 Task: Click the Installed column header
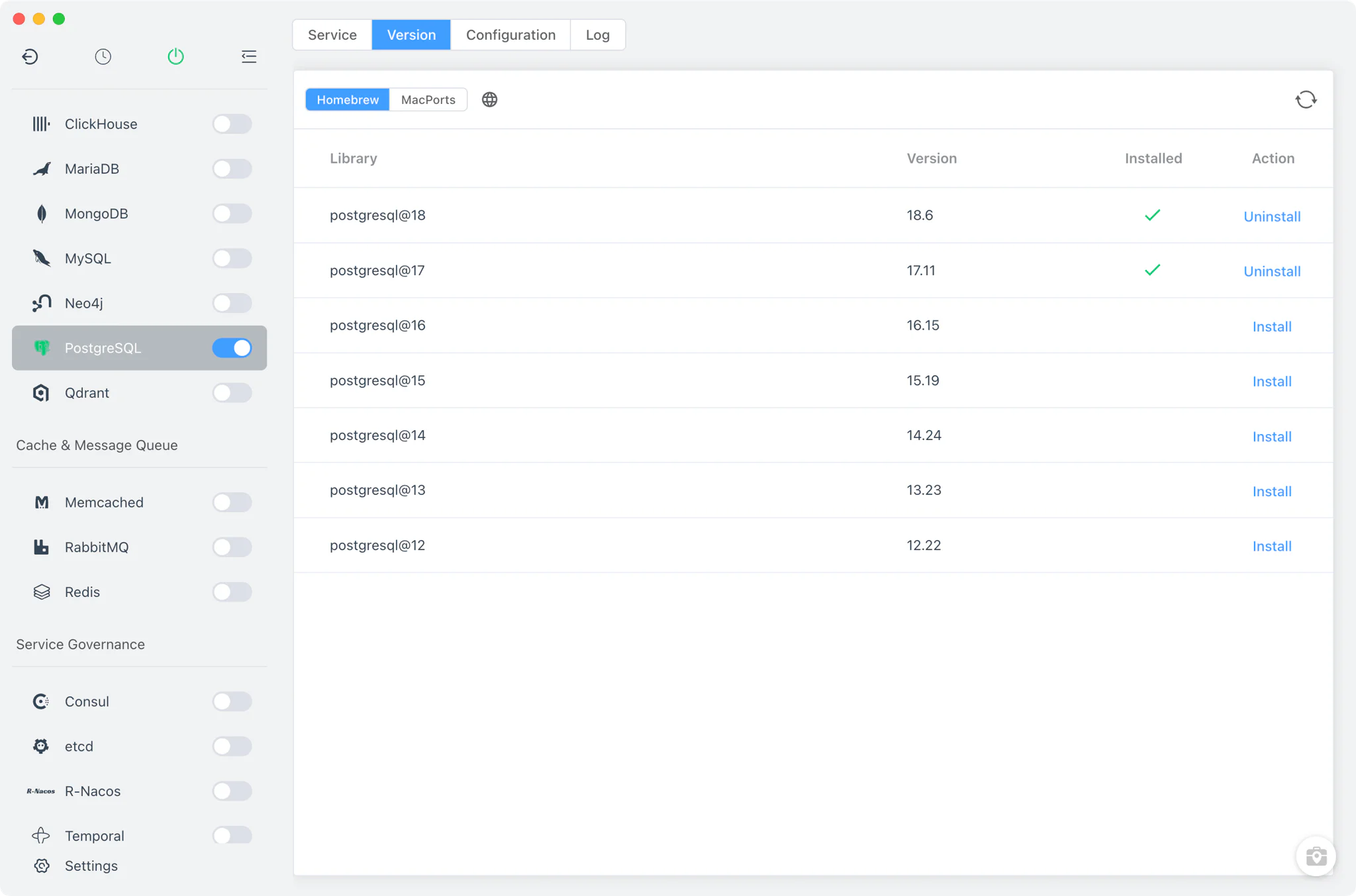tap(1153, 159)
